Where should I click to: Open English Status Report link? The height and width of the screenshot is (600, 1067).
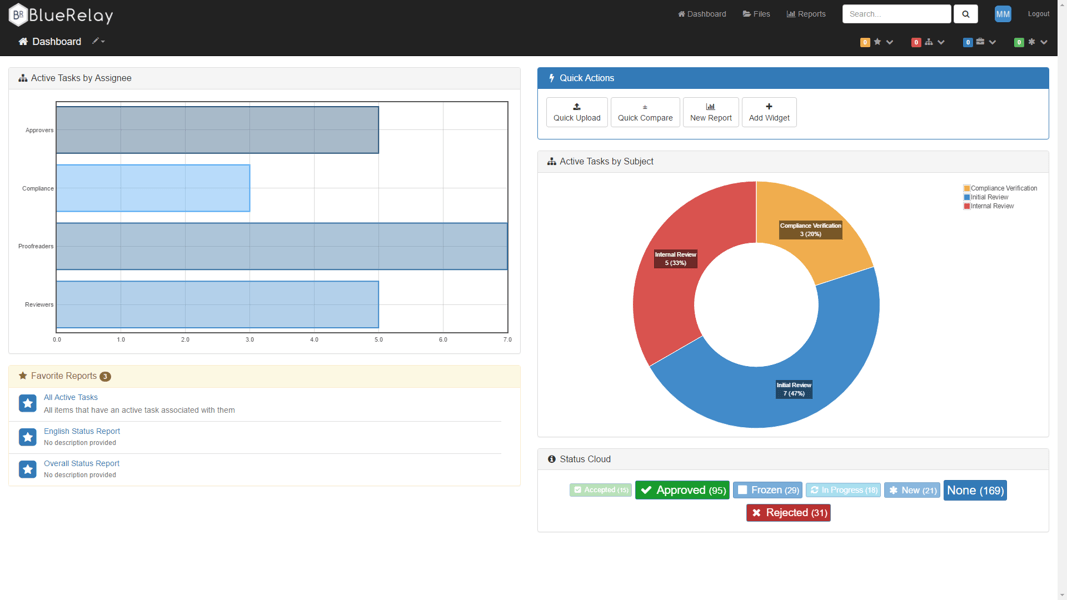82,431
